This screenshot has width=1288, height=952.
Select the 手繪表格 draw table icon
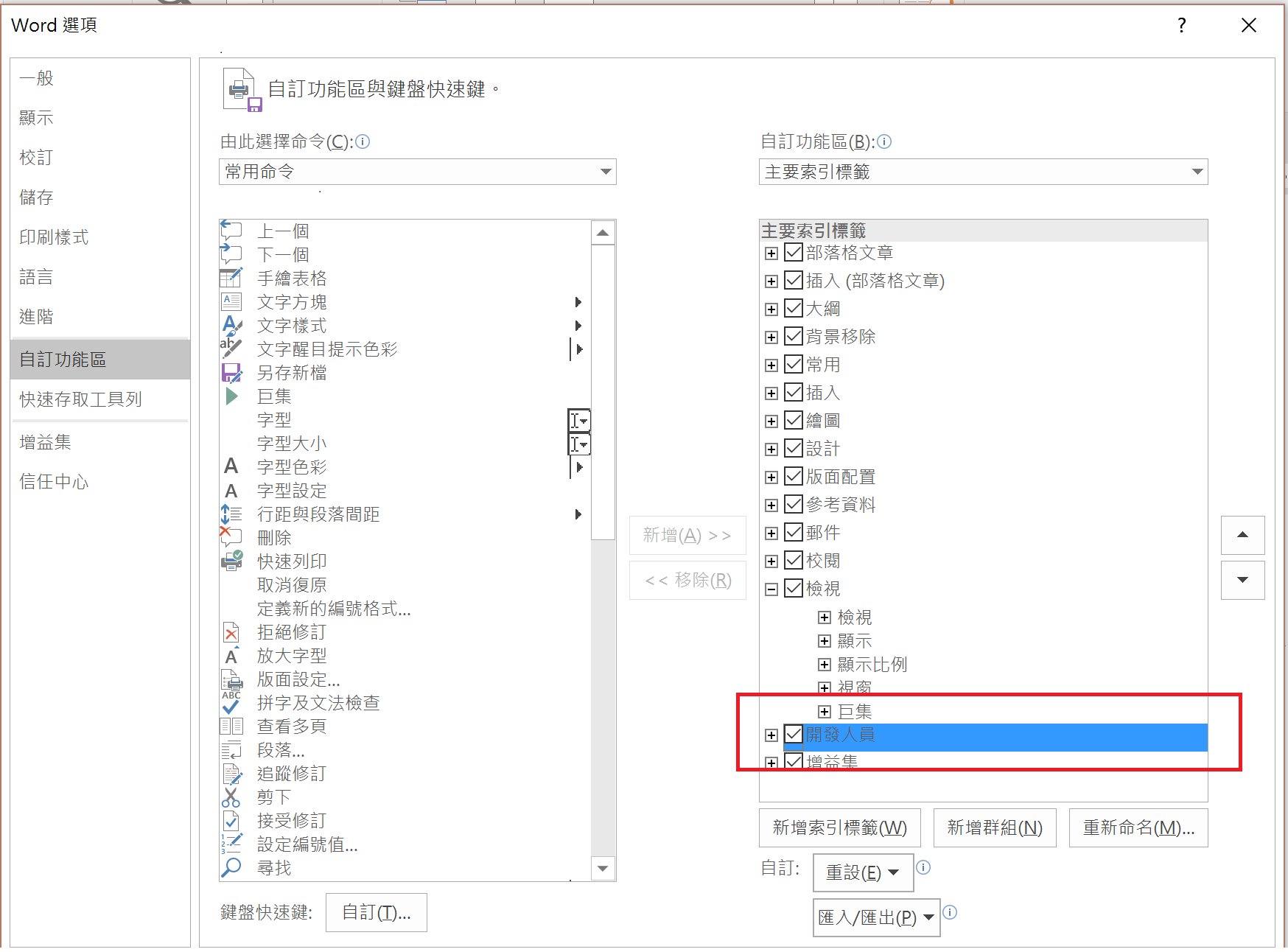(231, 278)
